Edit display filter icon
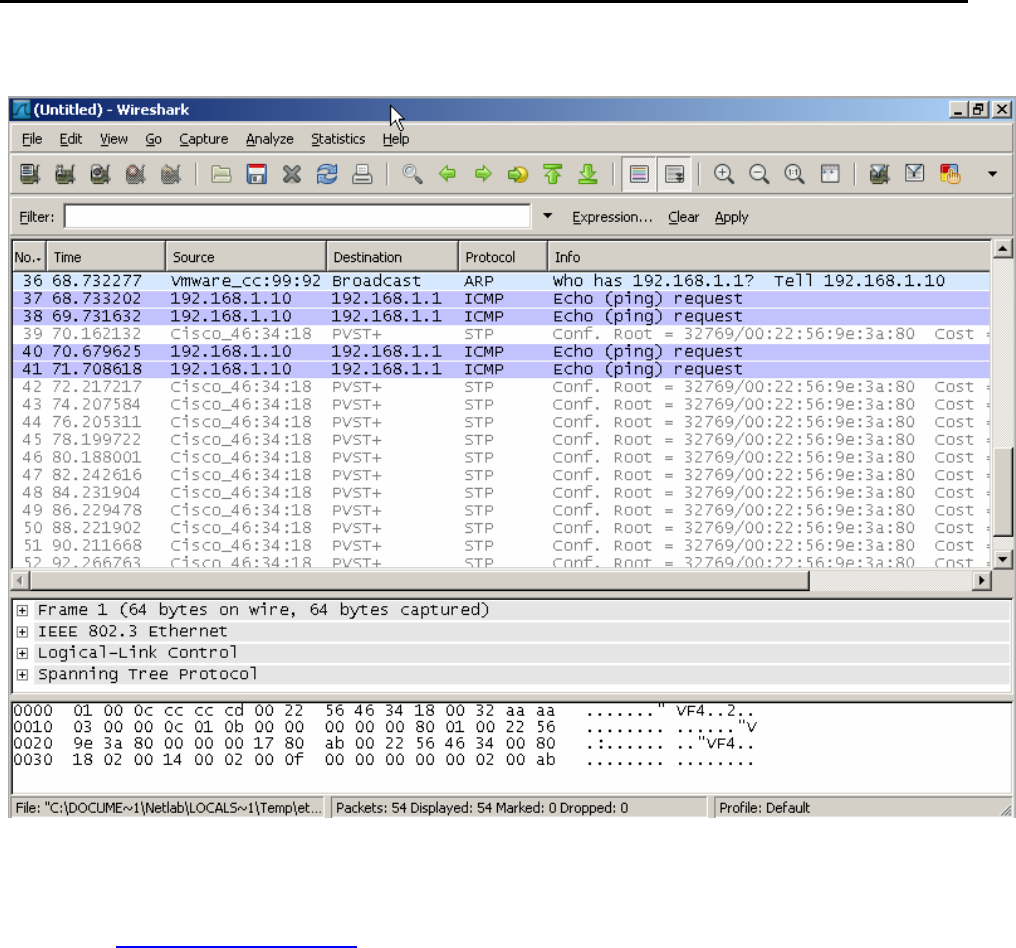Viewport: 1016px width, 948px height. (914, 174)
